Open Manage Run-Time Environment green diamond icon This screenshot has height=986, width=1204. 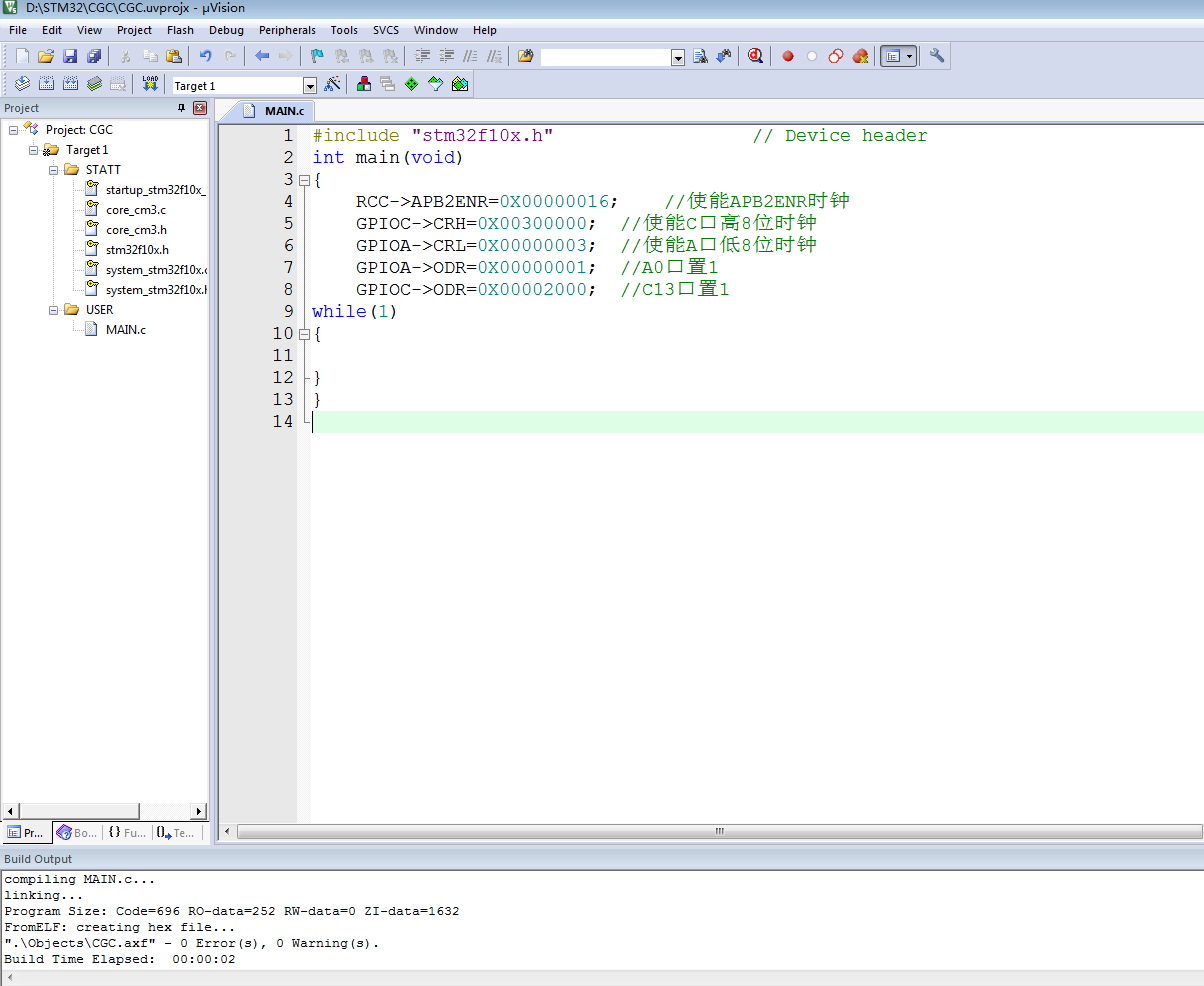tap(411, 84)
